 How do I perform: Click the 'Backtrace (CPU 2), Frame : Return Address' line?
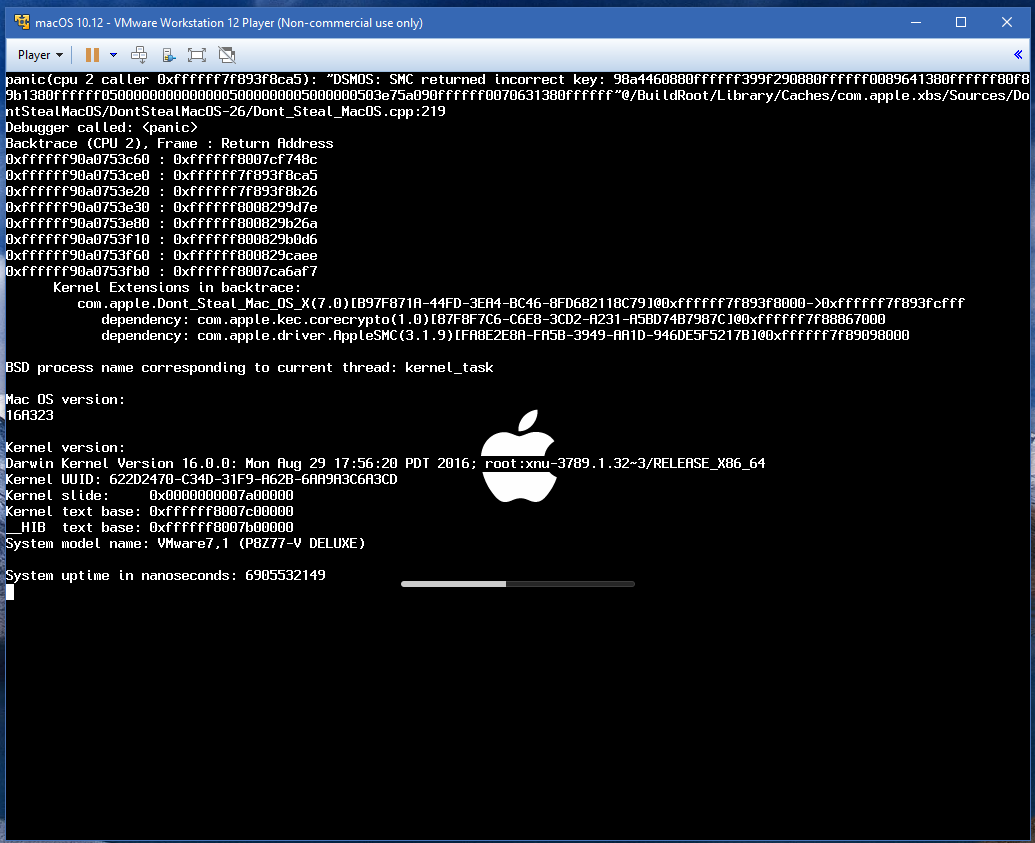point(170,143)
